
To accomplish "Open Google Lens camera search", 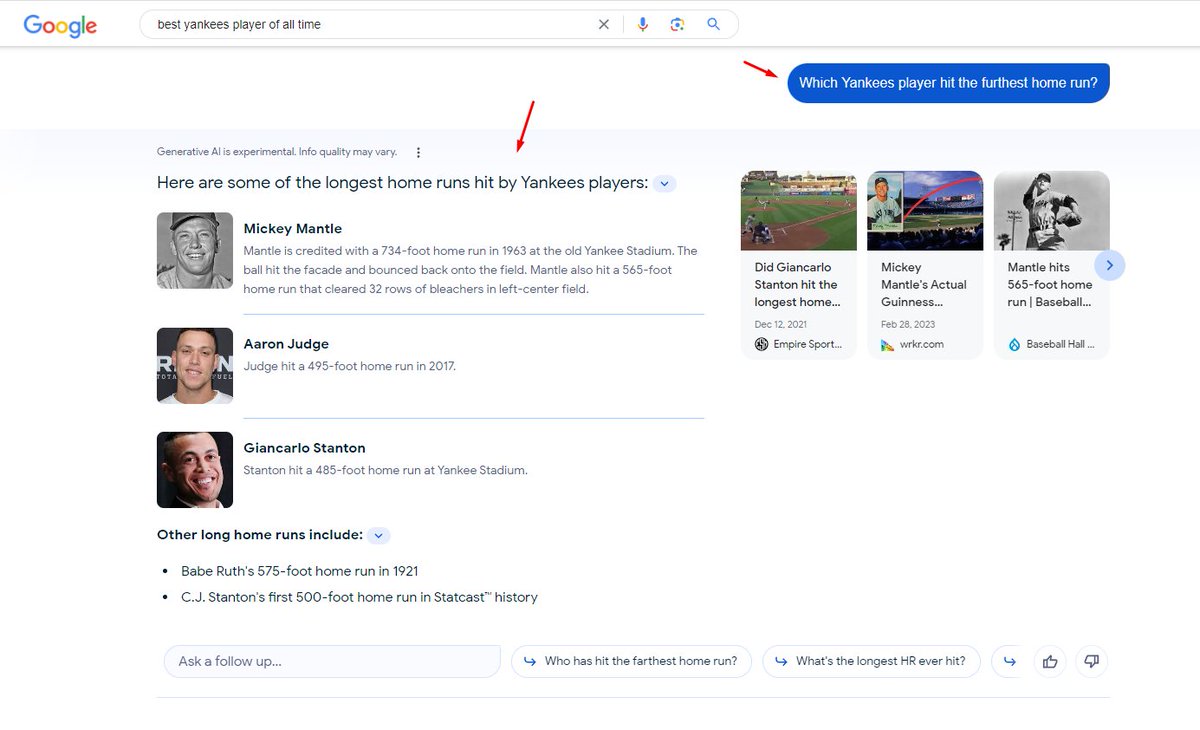I will (x=678, y=23).
